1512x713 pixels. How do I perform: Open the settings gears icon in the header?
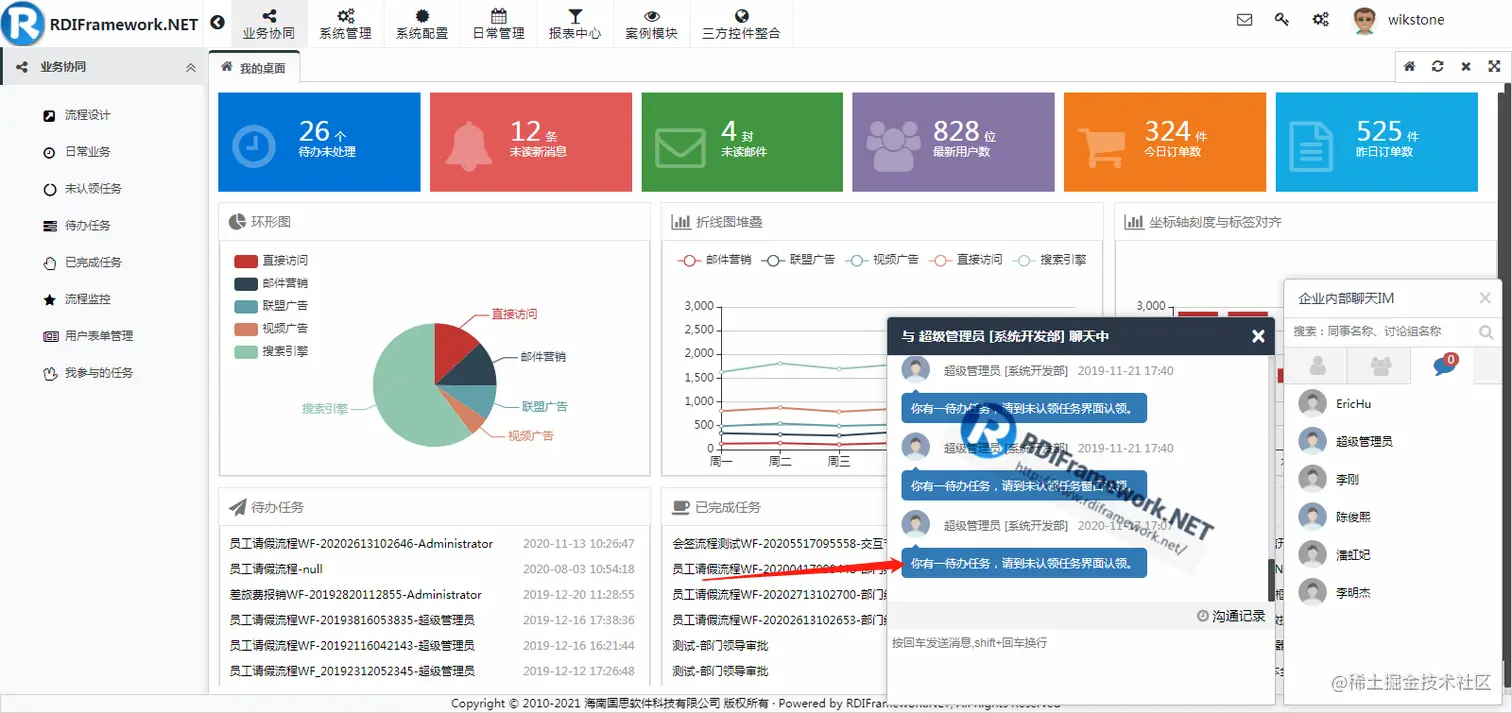[1320, 19]
